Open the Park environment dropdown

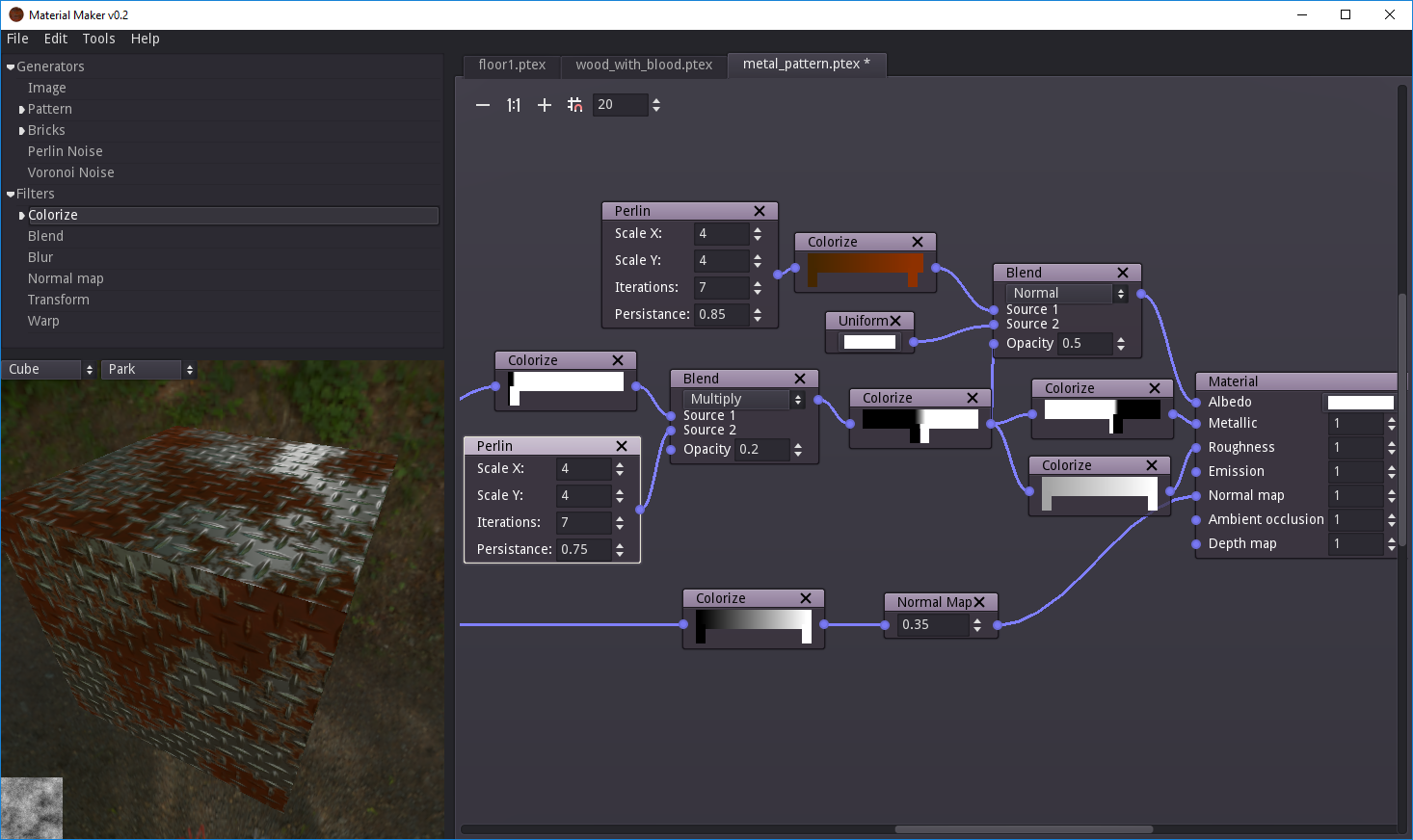coord(149,370)
